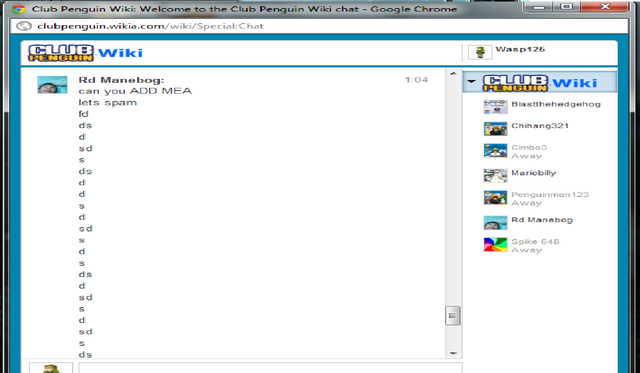Click the Rd Manebog name in chat message

(121, 80)
